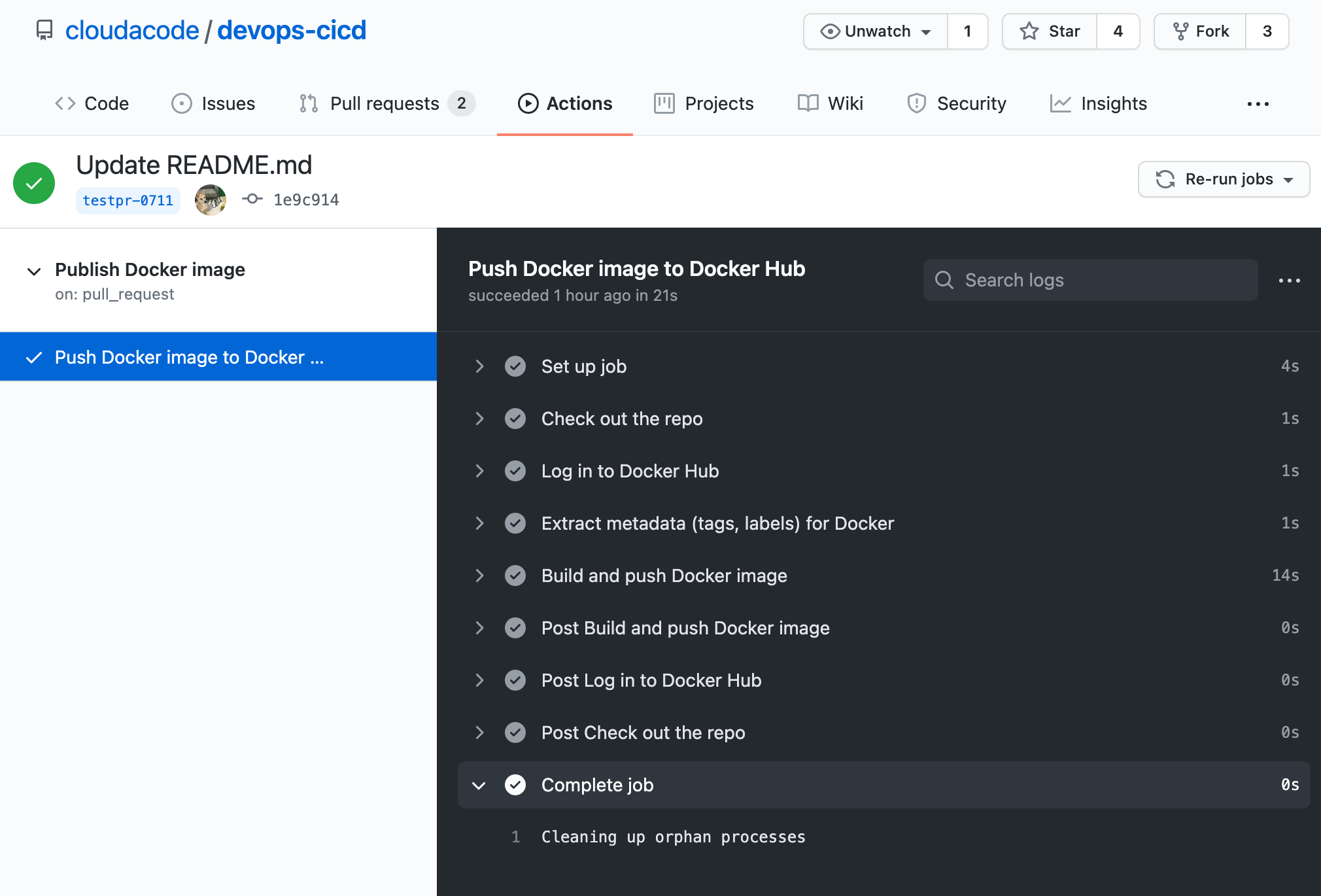
Task: Open the repository nav more options ellipsis
Action: [1258, 104]
